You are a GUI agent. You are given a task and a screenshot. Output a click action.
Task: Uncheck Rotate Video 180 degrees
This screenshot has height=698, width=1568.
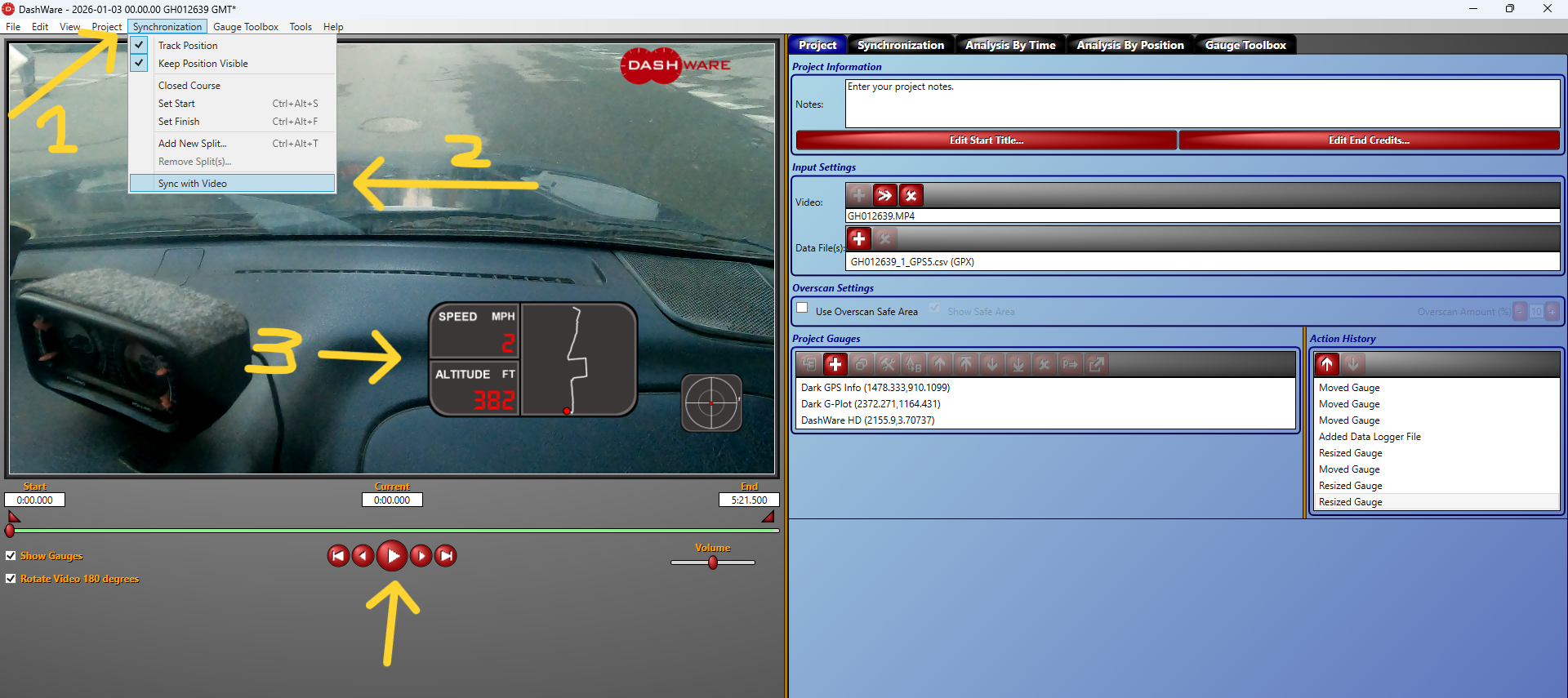point(11,578)
